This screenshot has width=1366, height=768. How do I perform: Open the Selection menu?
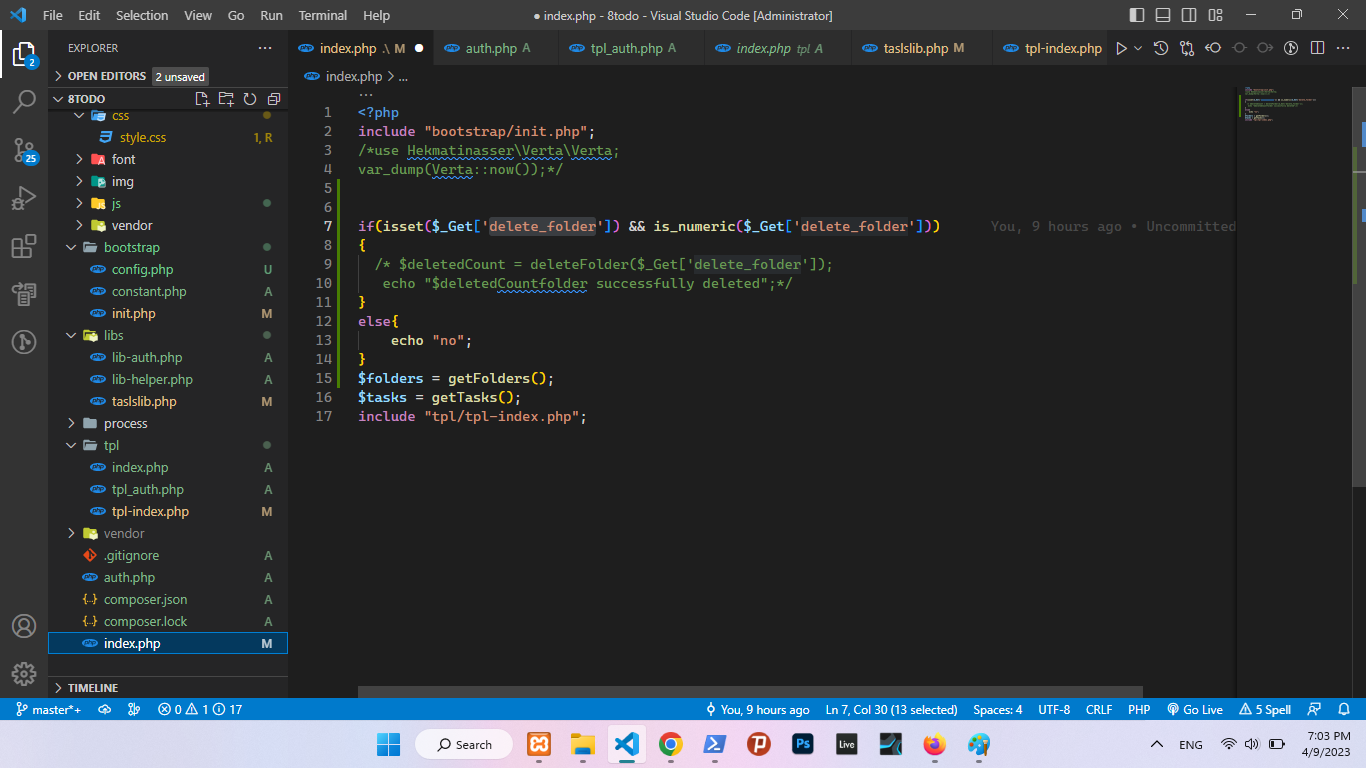coord(142,15)
